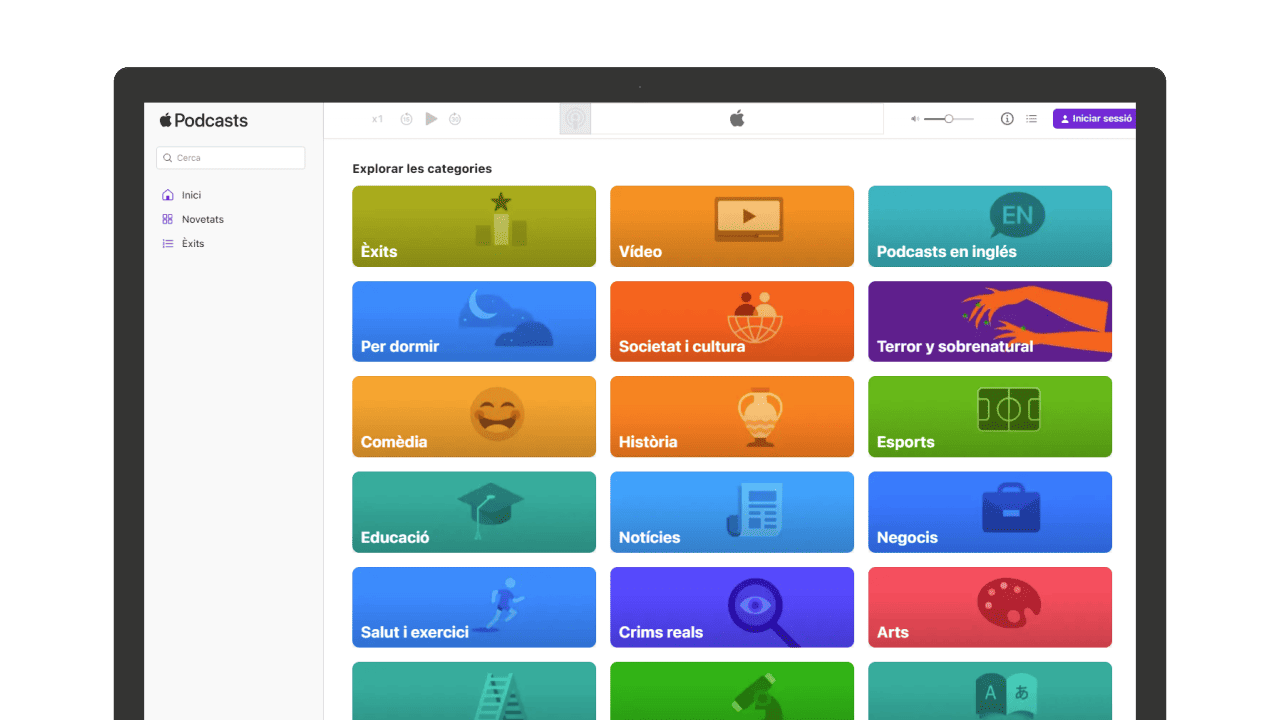Click the skip back 15 seconds icon
This screenshot has width=1280, height=720.
pos(406,119)
